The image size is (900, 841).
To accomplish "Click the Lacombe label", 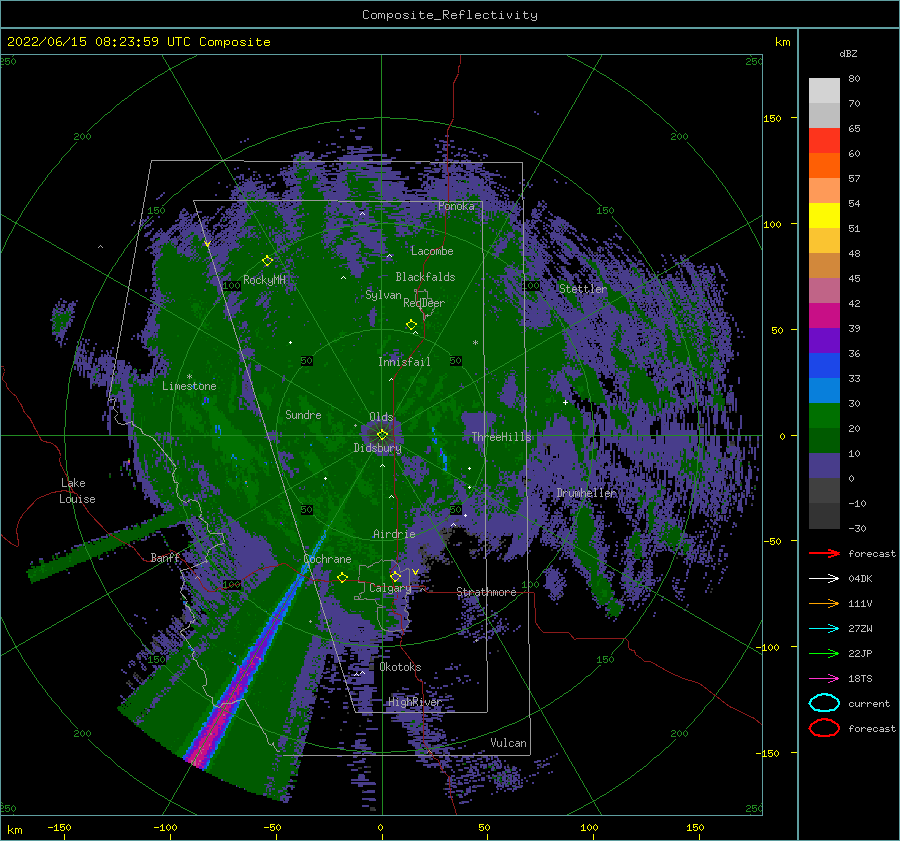I will coord(432,251).
